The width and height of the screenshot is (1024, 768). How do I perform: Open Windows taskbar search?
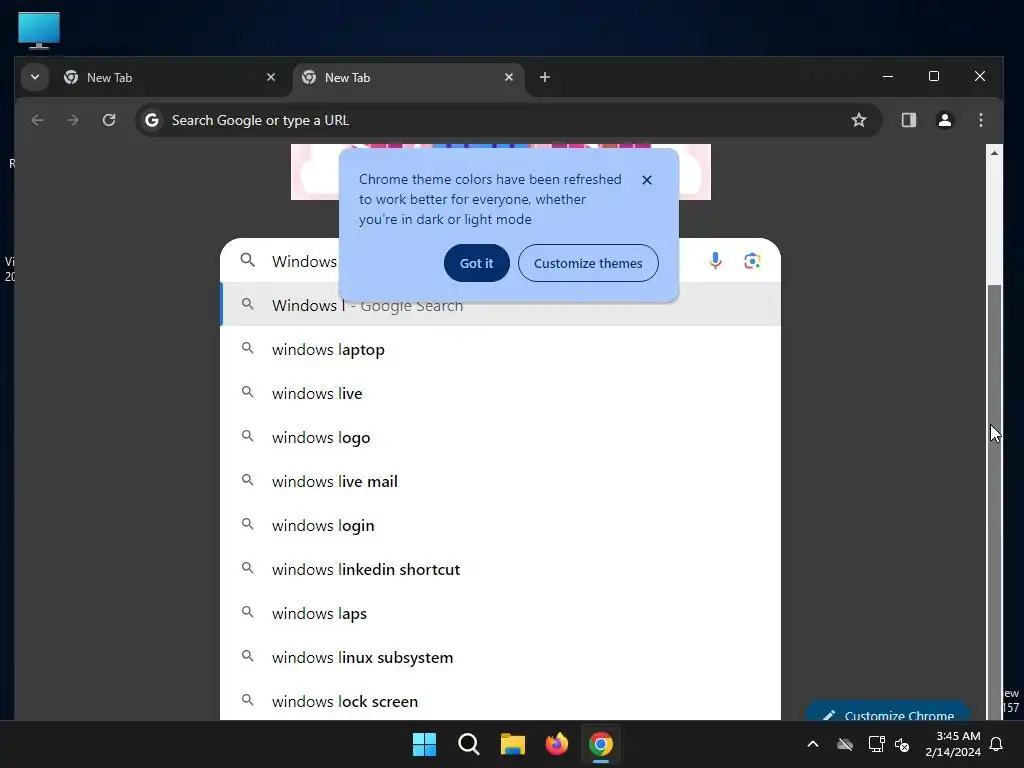pyautogui.click(x=468, y=744)
